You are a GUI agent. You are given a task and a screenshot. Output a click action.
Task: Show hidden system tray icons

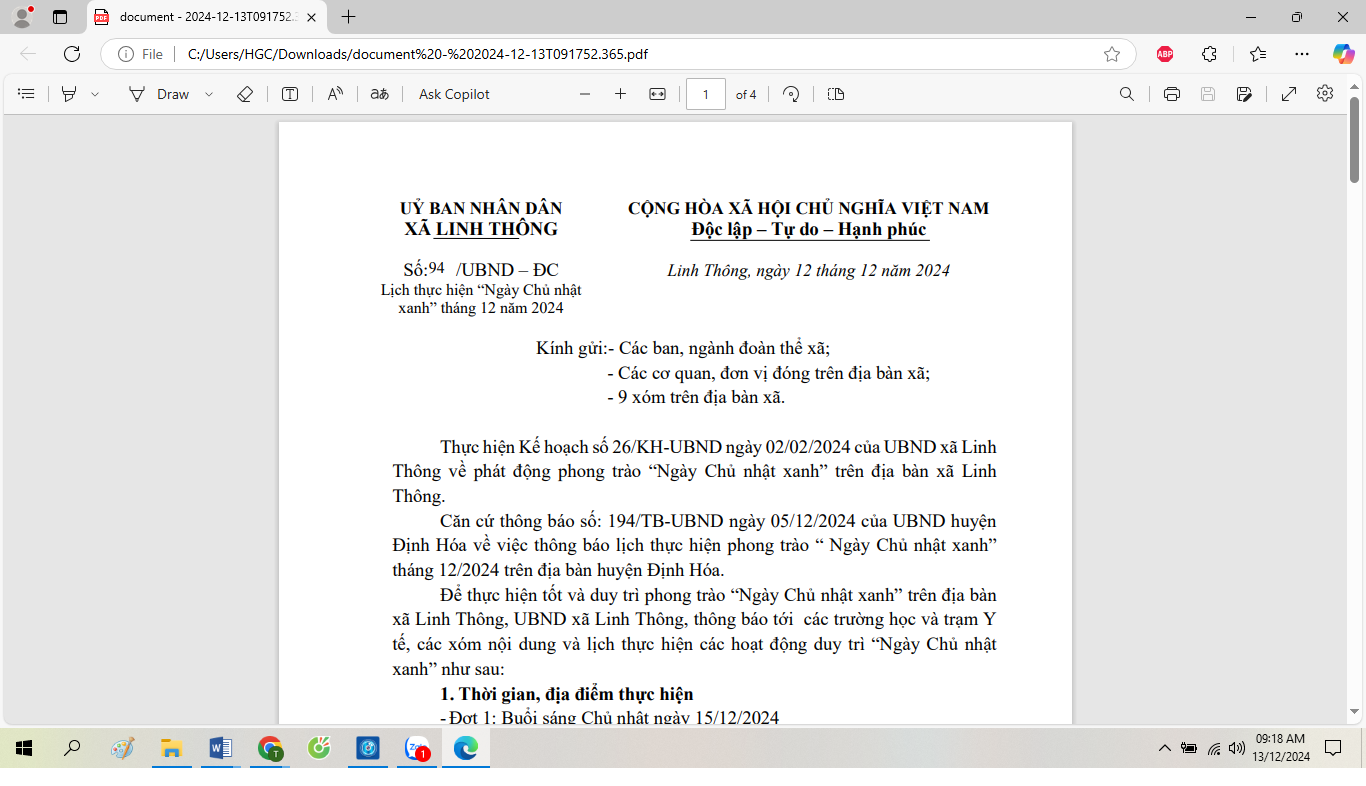1164,748
